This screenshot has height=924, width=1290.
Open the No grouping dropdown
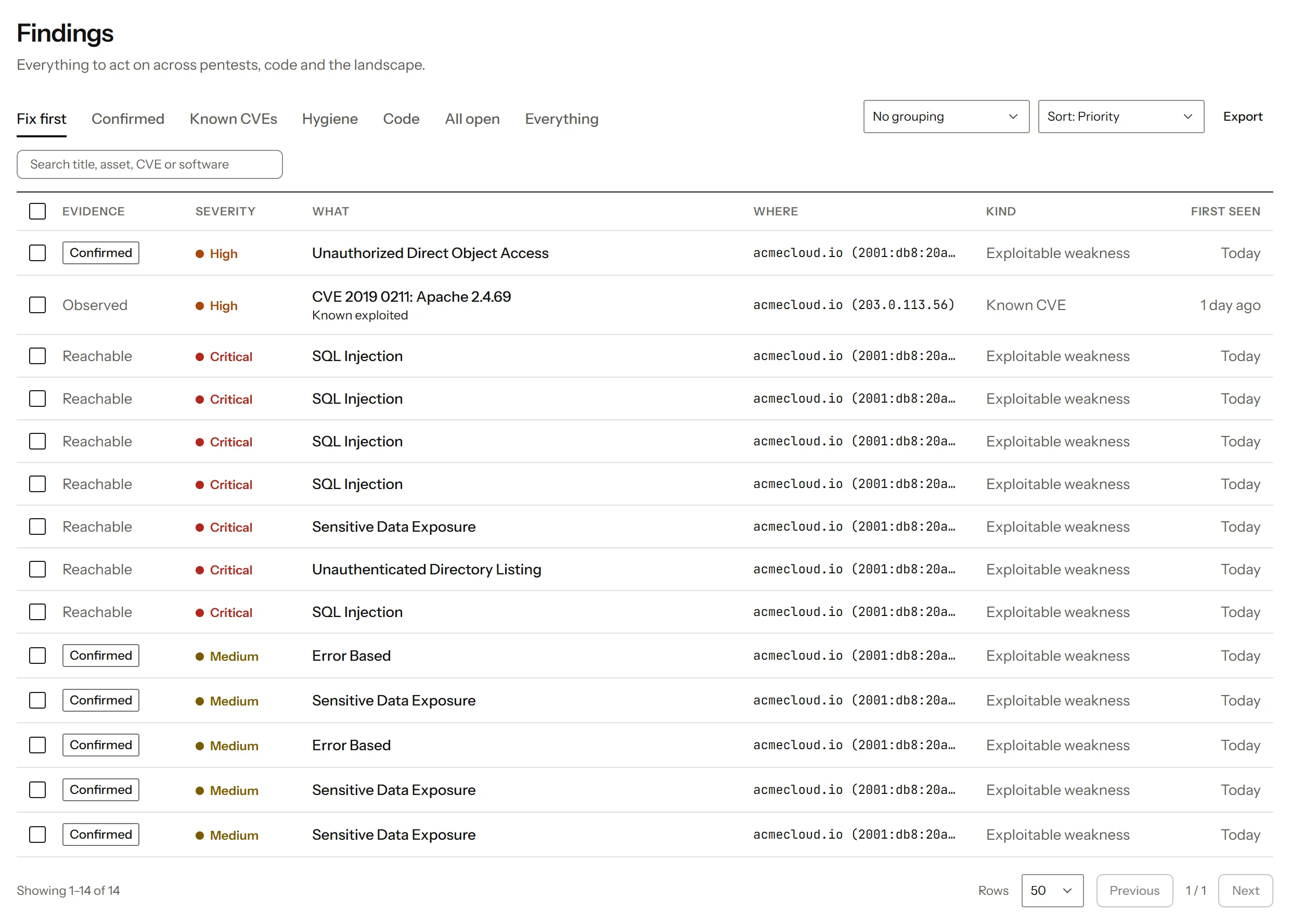(x=946, y=117)
